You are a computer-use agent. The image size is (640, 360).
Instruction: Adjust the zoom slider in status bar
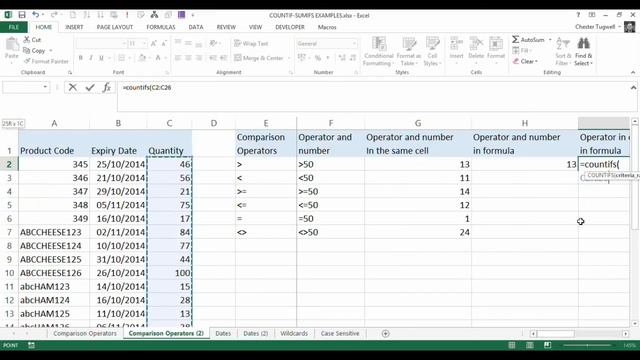pos(587,345)
